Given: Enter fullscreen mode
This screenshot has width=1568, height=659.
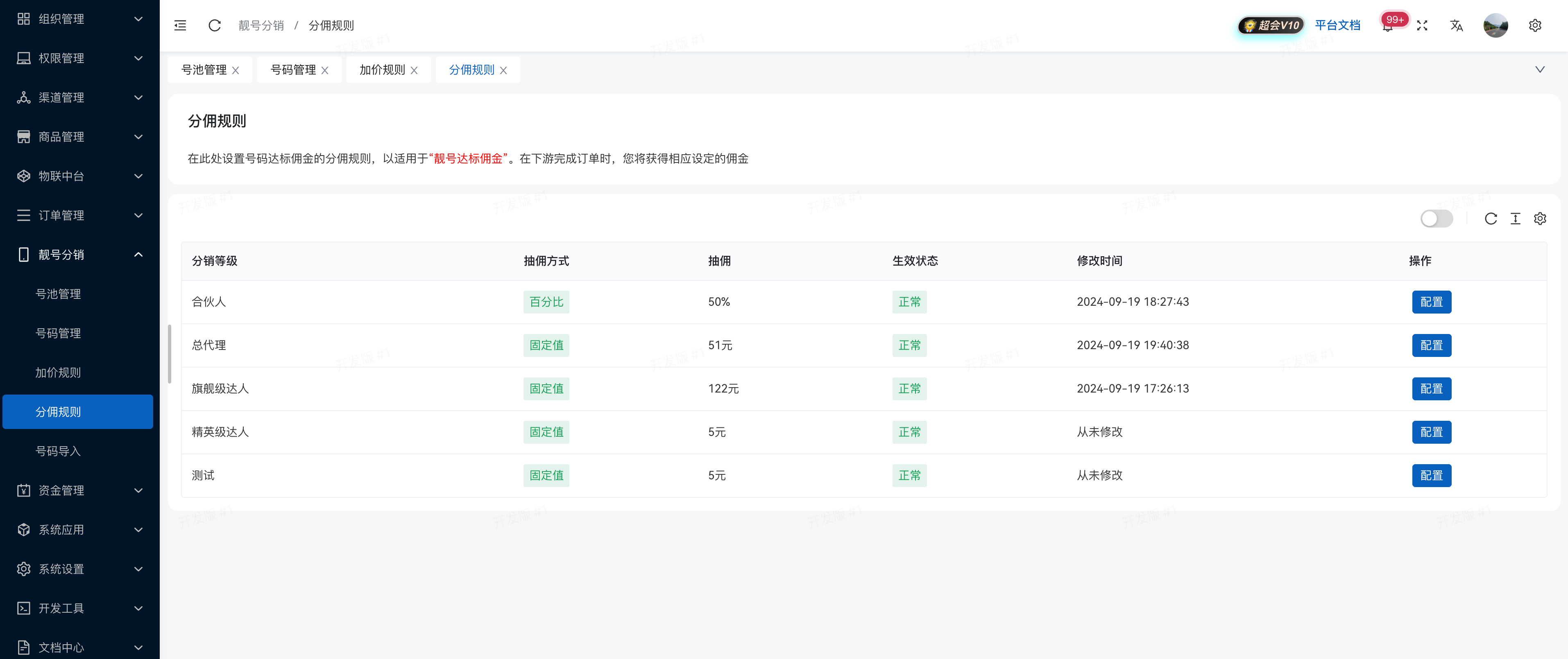Looking at the screenshot, I should pos(1422,25).
